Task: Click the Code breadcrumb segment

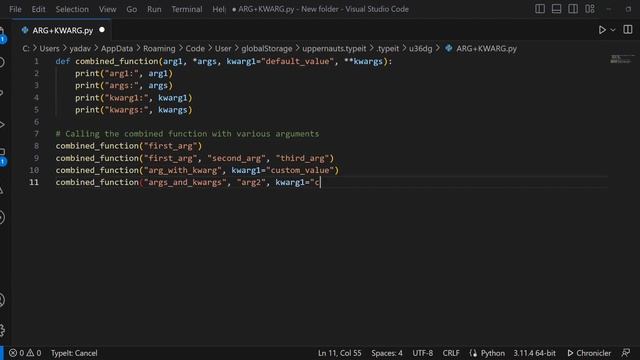Action: click(x=195, y=49)
